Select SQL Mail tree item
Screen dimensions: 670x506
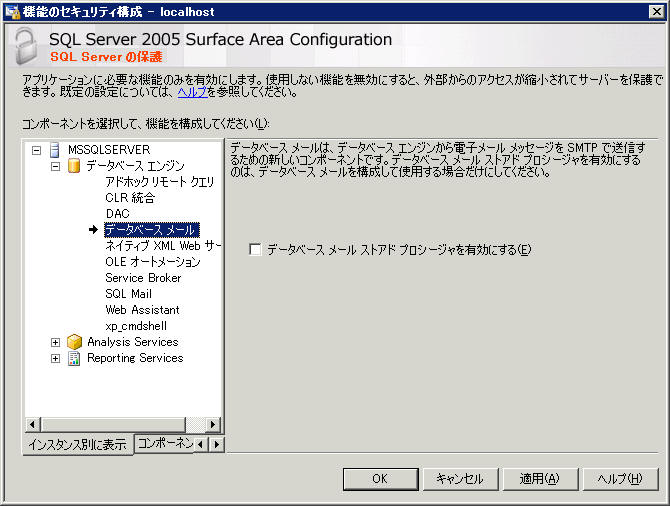[x=128, y=294]
